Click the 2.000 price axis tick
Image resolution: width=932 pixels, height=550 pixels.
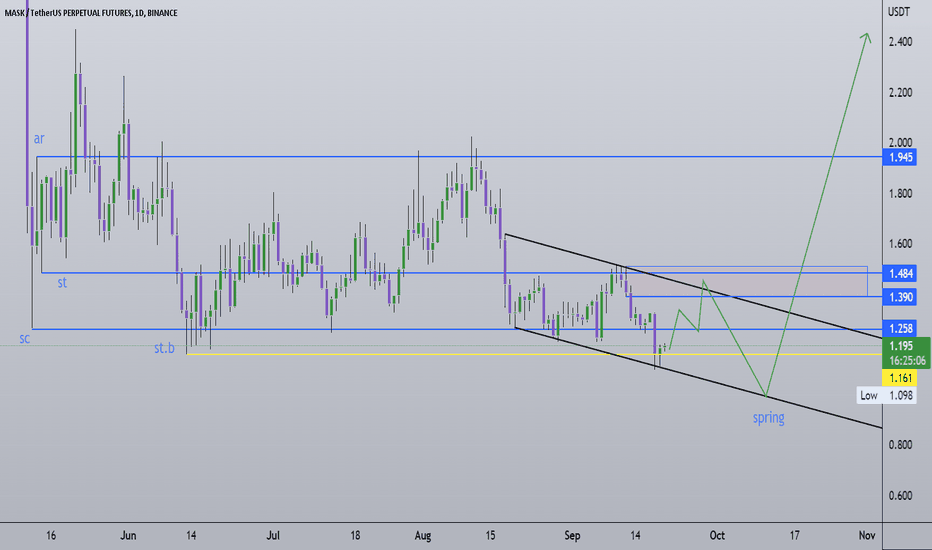[x=900, y=142]
